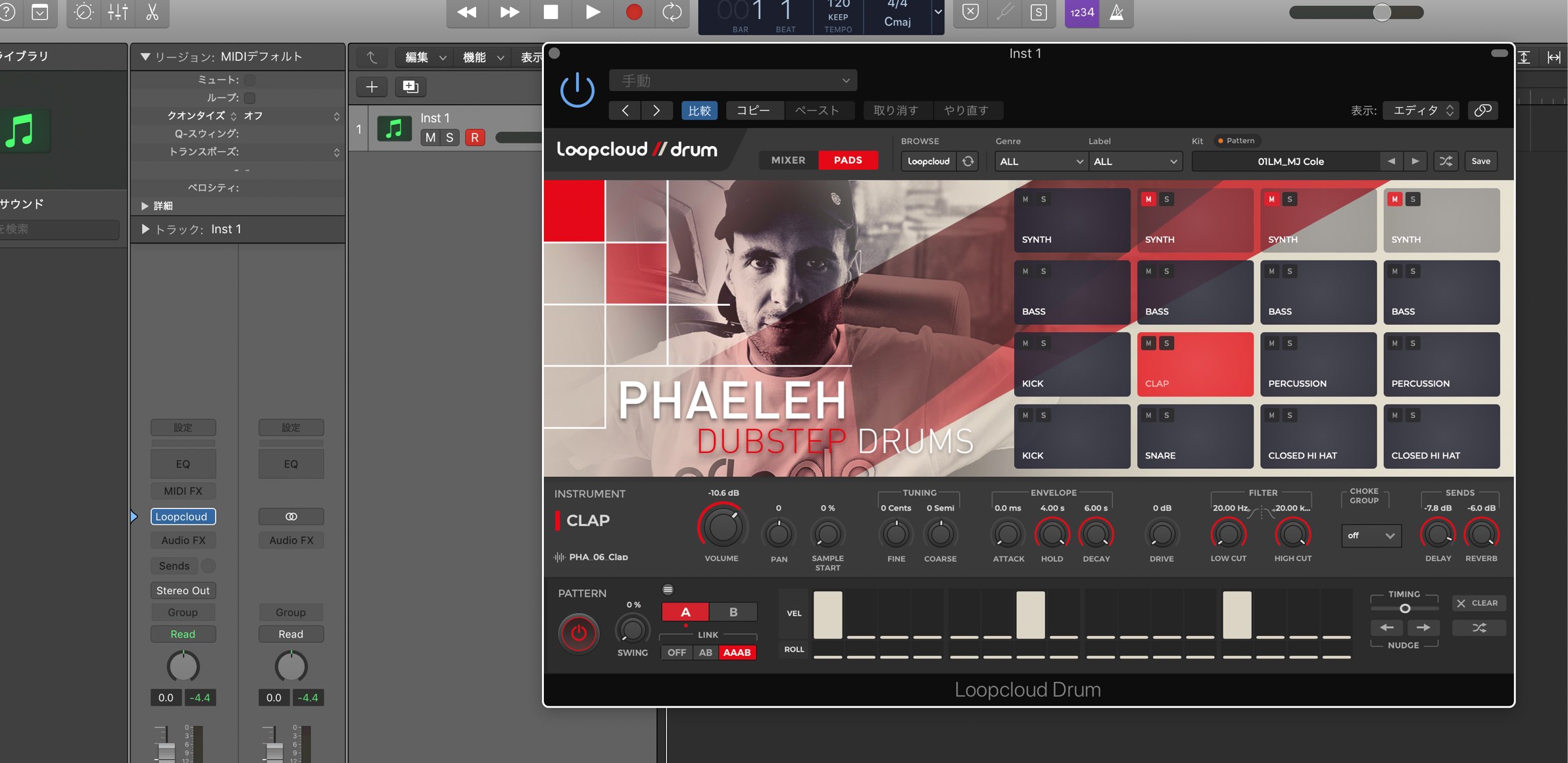Image resolution: width=1568 pixels, height=763 pixels.
Task: Unmute the second SYNTH pad
Action: (x=1148, y=199)
